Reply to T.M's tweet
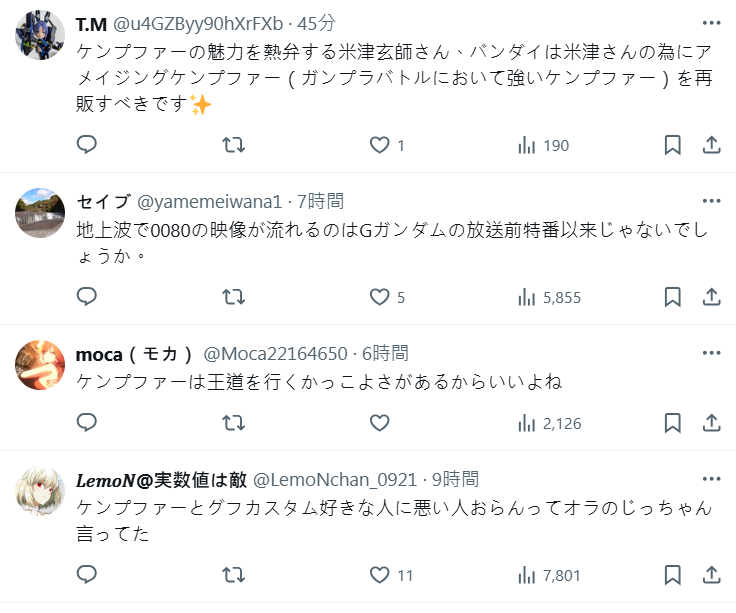Image resolution: width=736 pixels, height=613 pixels. coord(87,145)
